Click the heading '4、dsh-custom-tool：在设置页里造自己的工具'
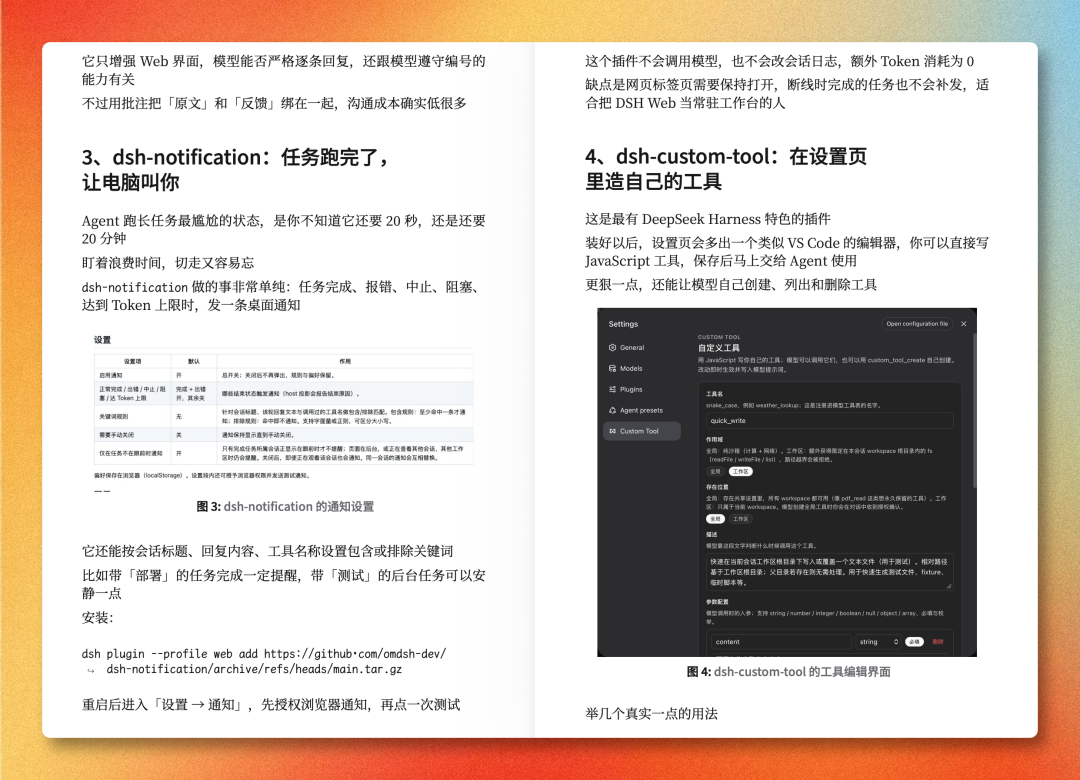 [x=726, y=169]
